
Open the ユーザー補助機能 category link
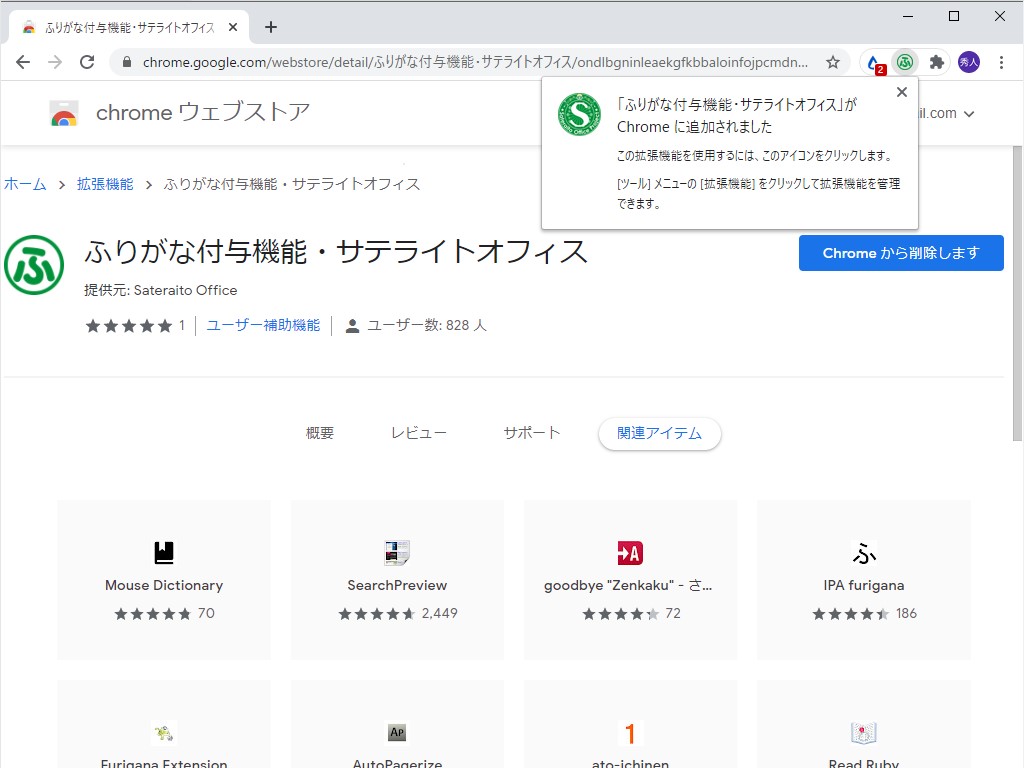(262, 324)
